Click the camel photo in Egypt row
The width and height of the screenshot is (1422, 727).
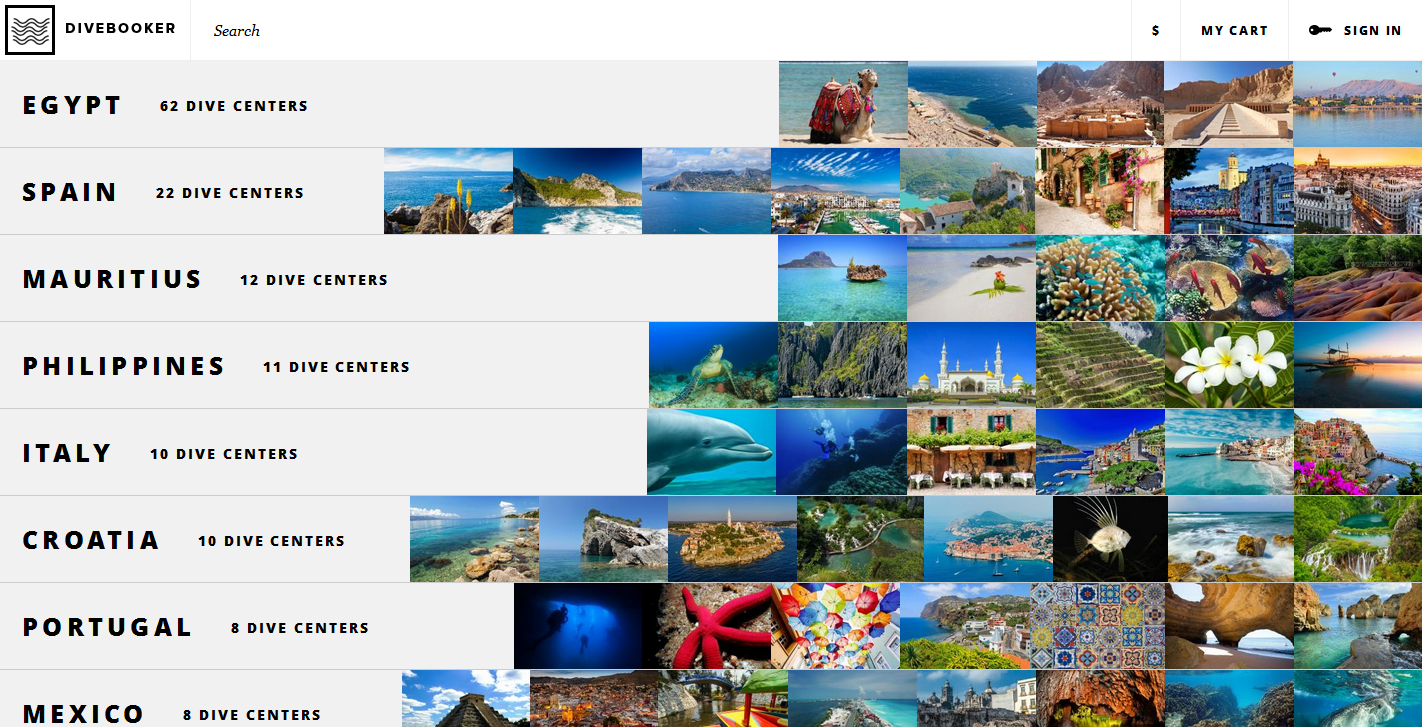click(843, 104)
